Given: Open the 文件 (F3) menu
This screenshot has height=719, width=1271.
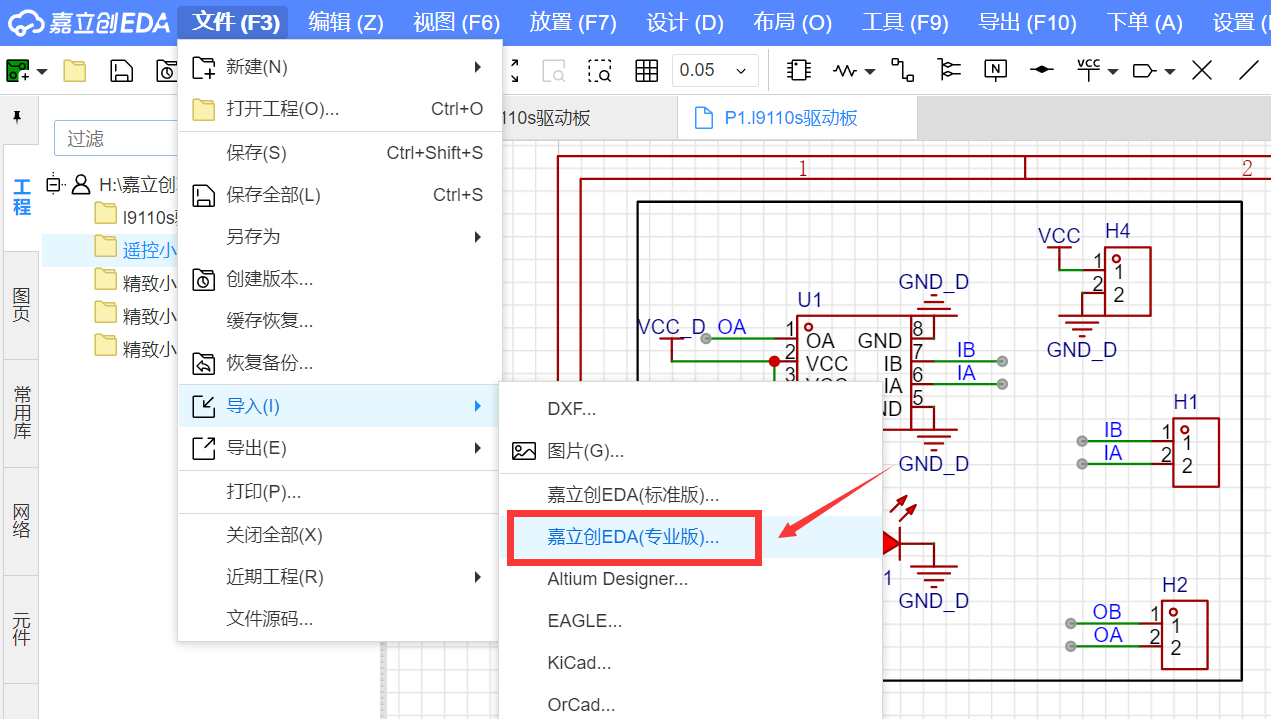Looking at the screenshot, I should point(235,22).
